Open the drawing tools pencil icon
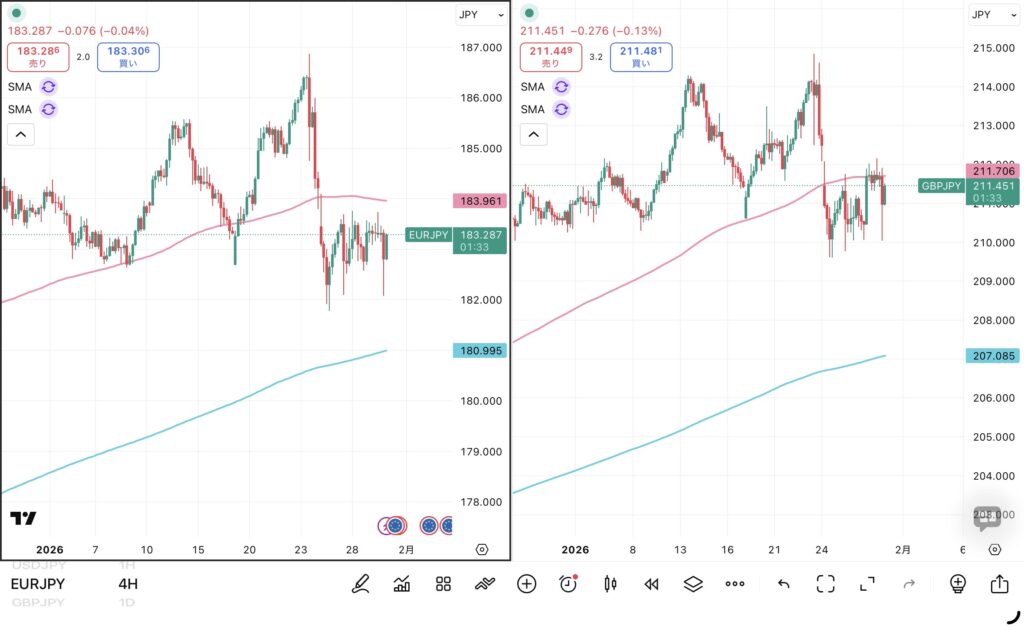The image size is (1024, 628). (x=361, y=584)
